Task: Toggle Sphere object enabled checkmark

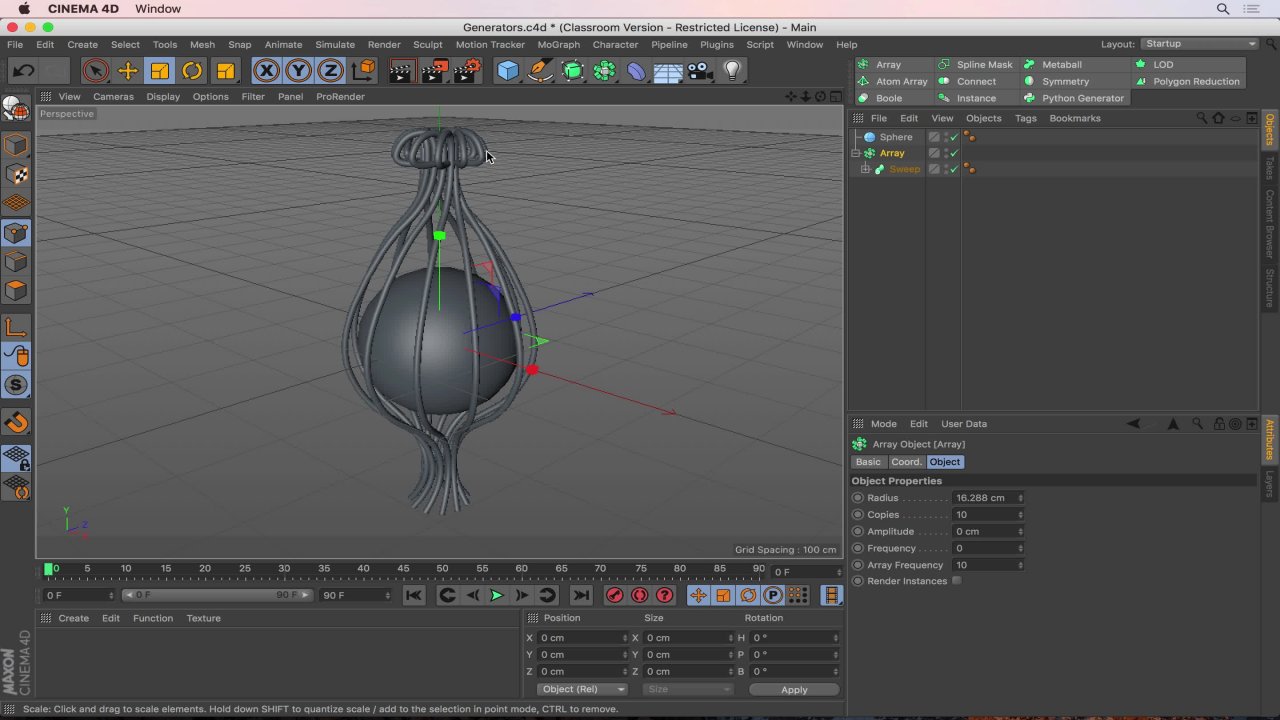Action: (954, 137)
